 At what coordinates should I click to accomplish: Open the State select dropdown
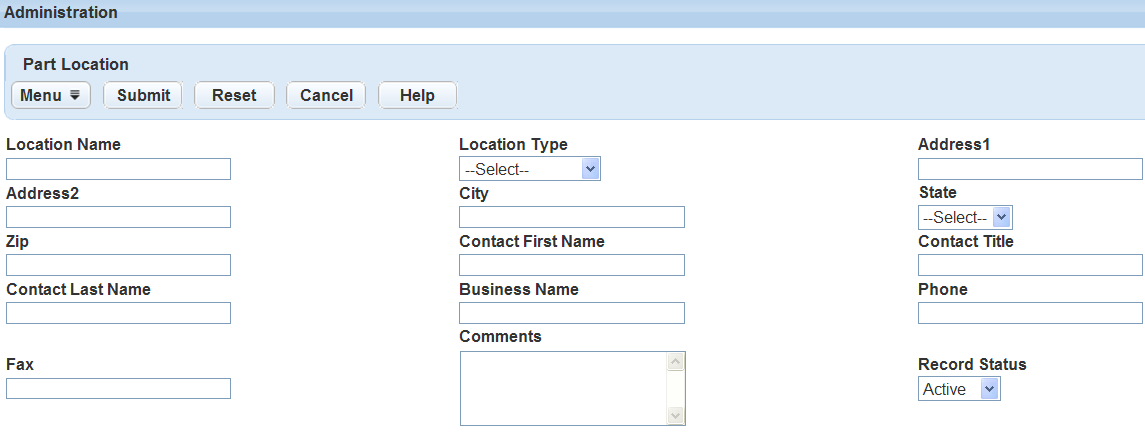click(964, 217)
